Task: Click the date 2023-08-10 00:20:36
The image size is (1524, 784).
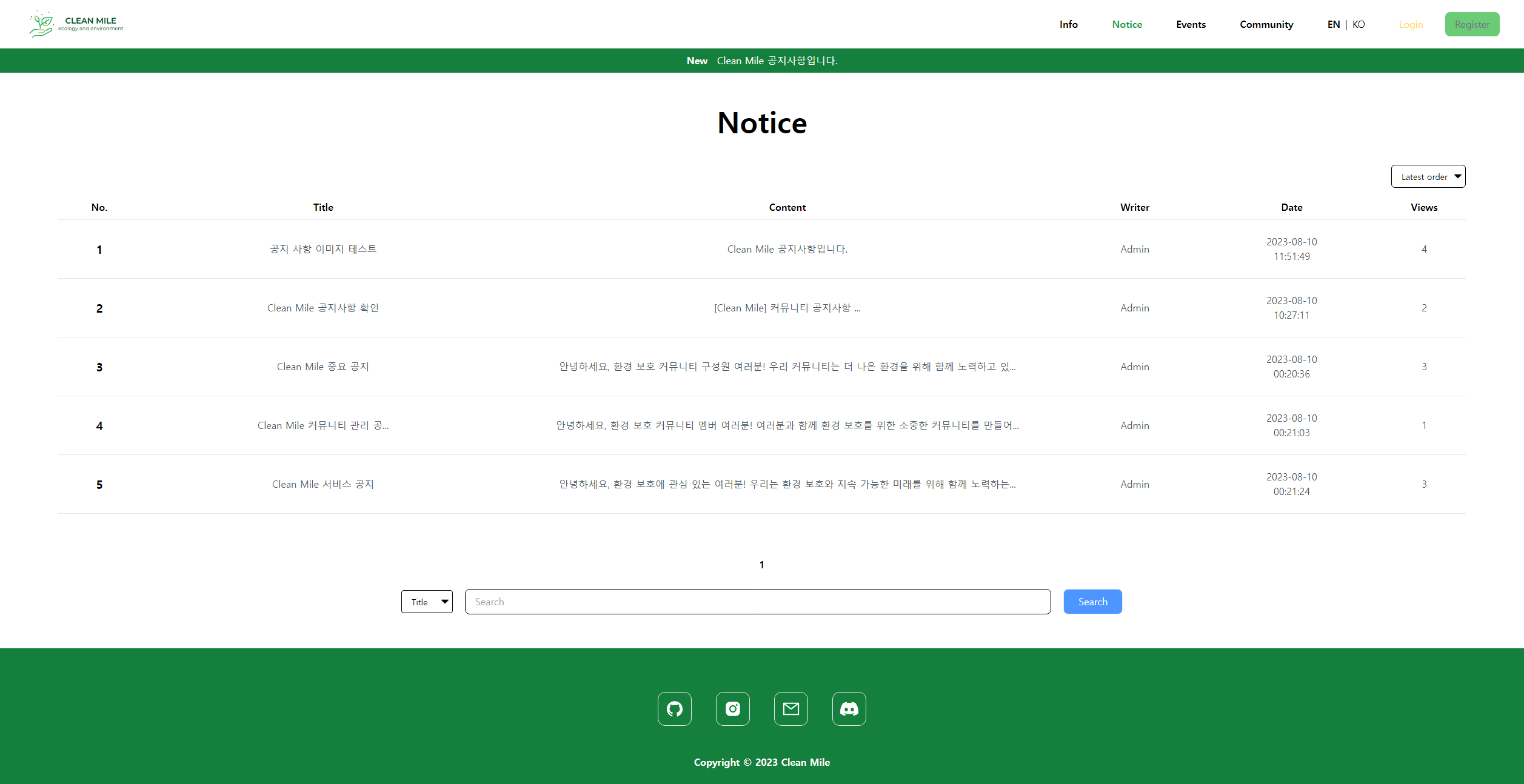Action: (x=1292, y=367)
